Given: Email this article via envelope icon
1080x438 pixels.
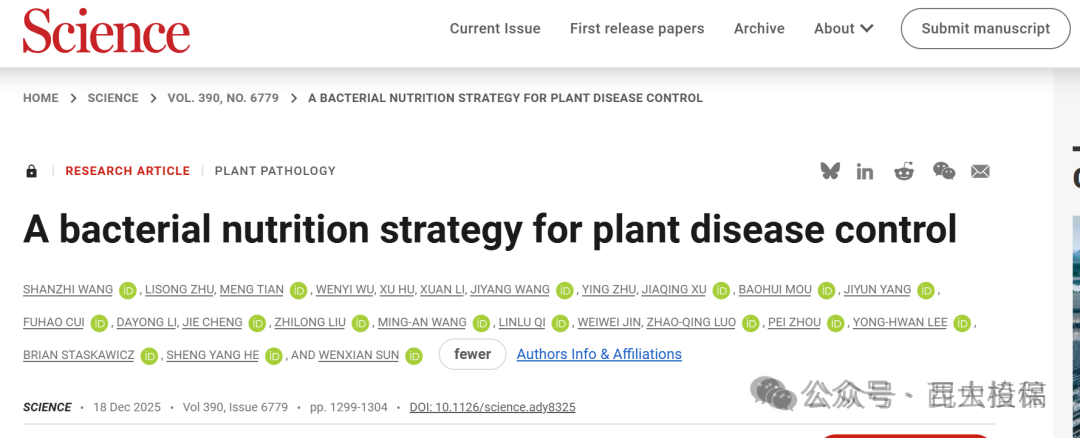Looking at the screenshot, I should [x=980, y=171].
